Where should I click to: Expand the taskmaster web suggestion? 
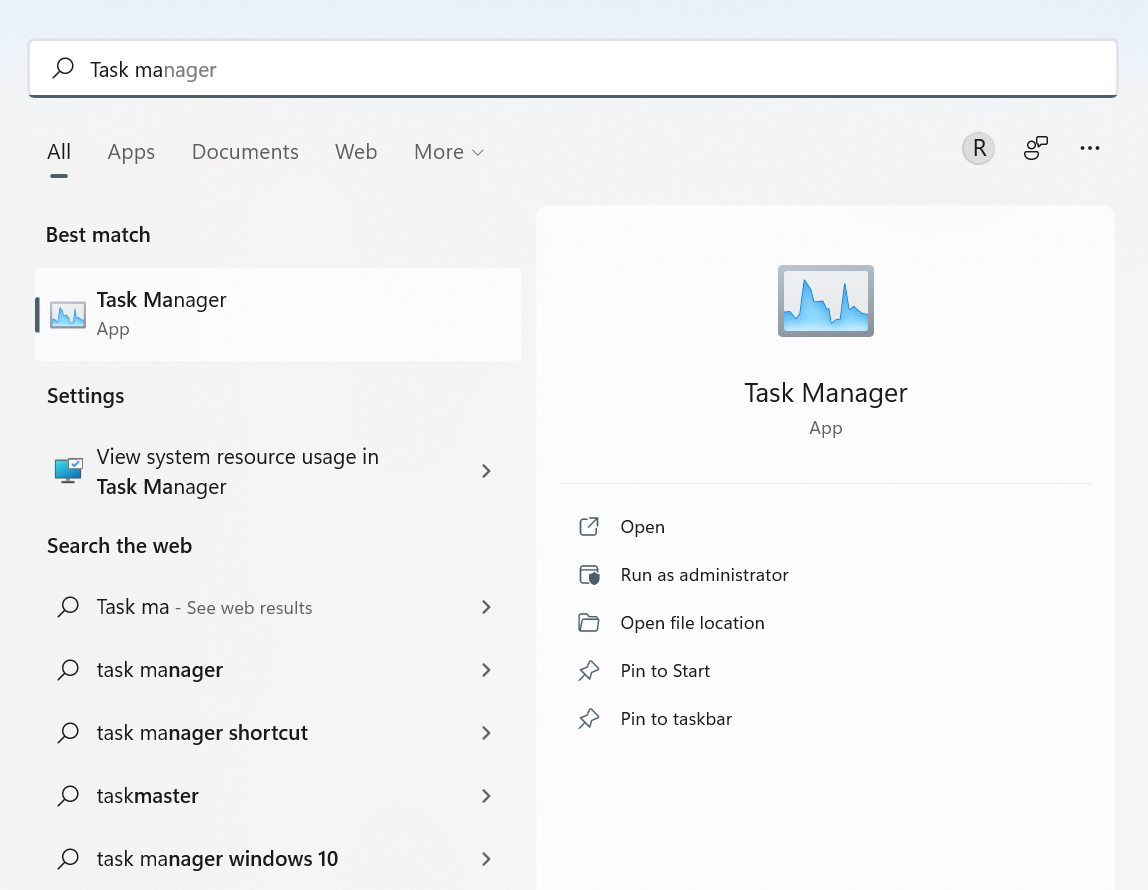[486, 795]
